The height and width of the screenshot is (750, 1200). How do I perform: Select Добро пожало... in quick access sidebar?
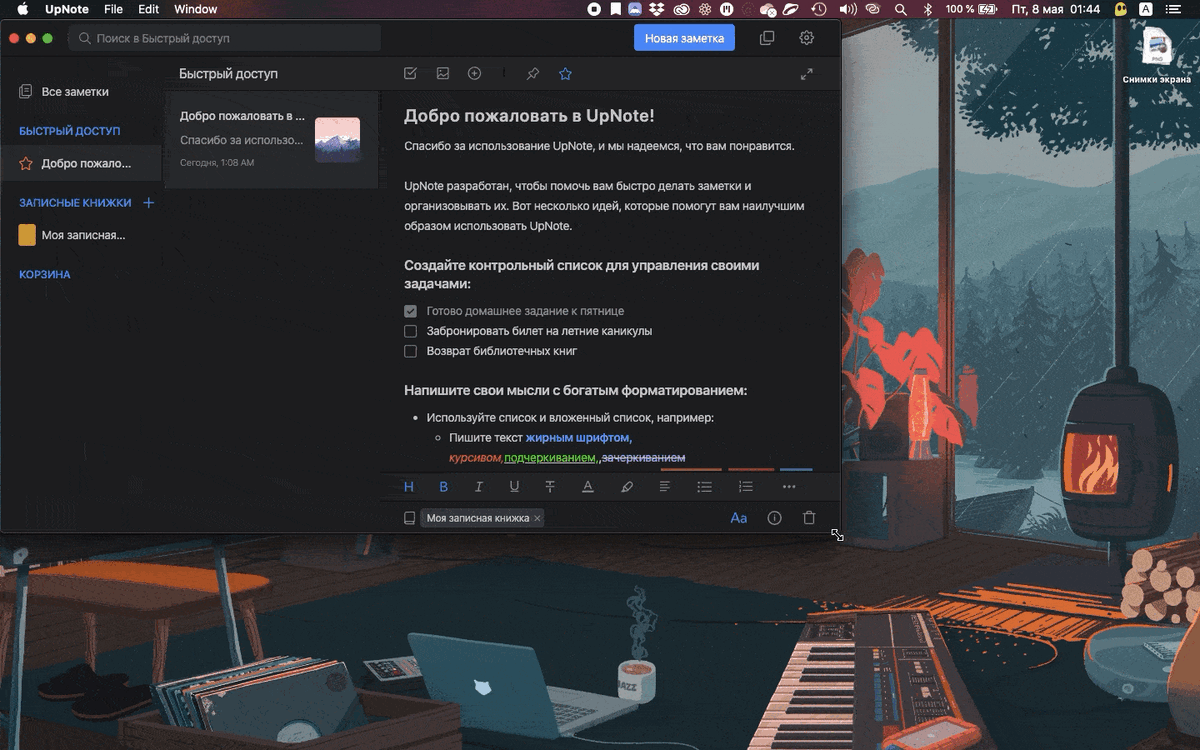pos(80,164)
